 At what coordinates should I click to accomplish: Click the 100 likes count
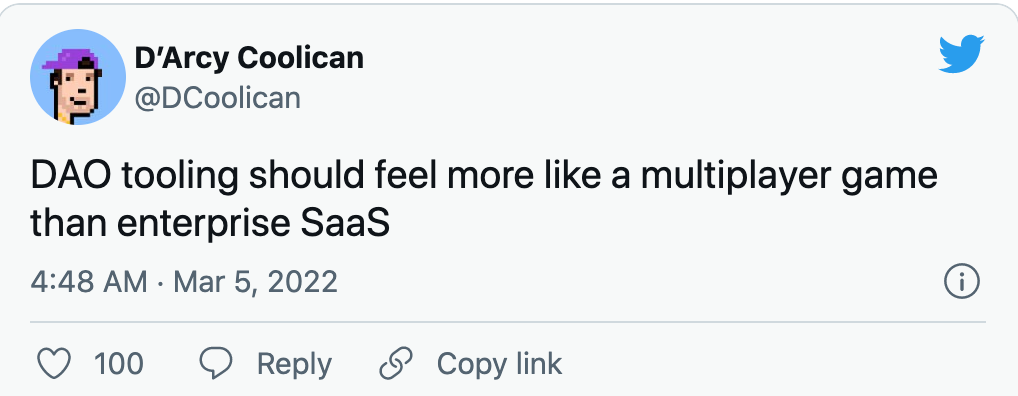(x=119, y=364)
